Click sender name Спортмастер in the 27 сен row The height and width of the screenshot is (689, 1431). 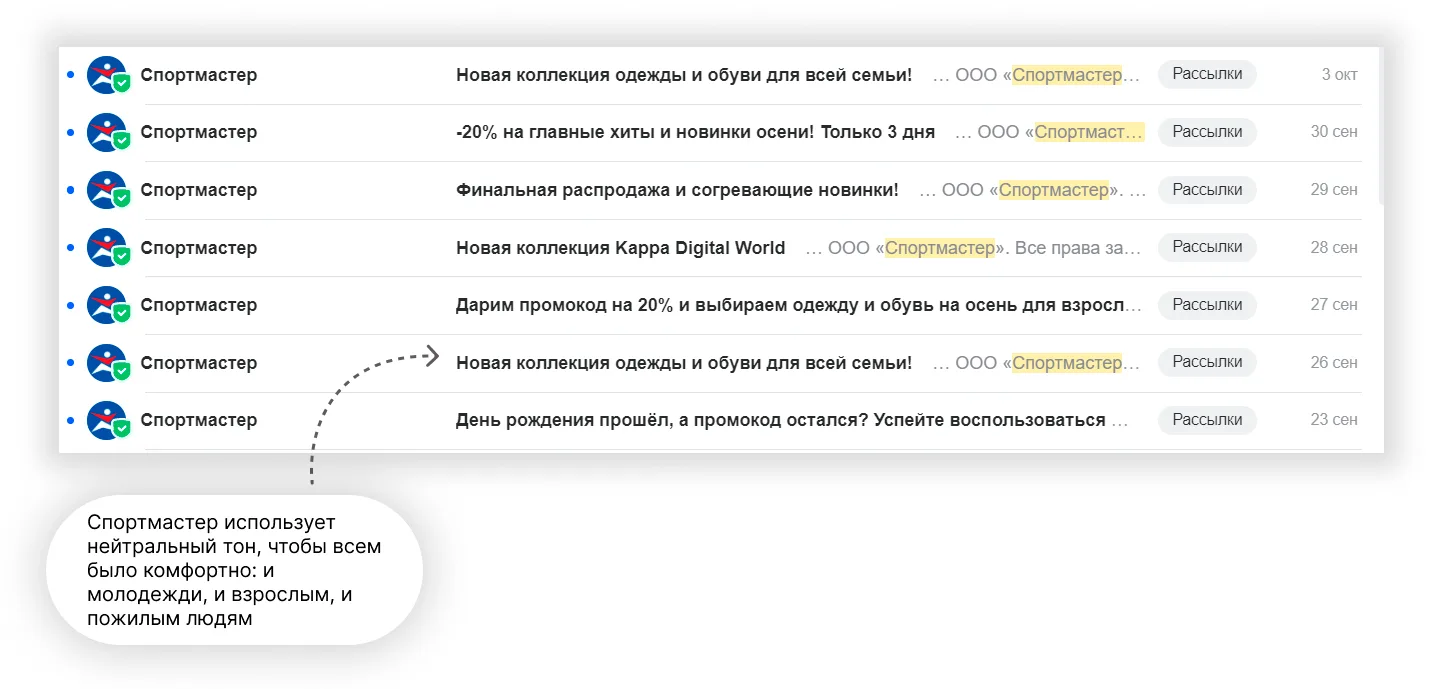pos(199,305)
